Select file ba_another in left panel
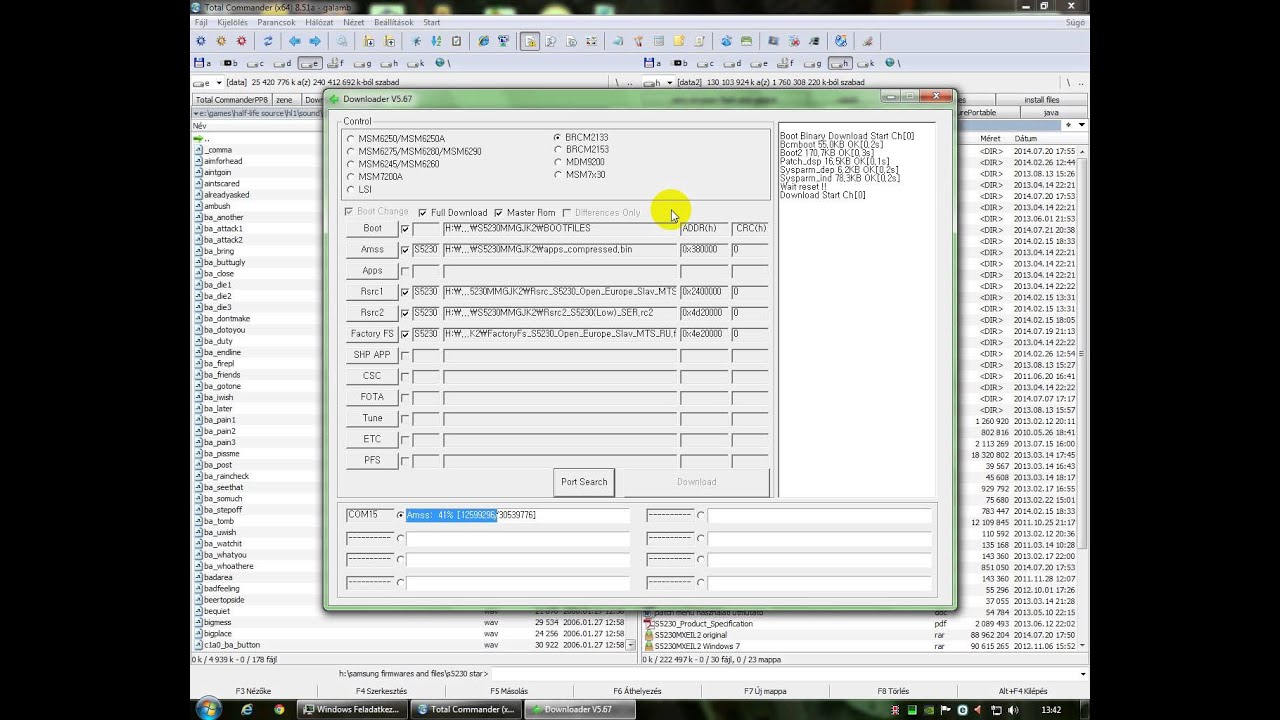Screen dimensions: 1280x720 (x=223, y=217)
